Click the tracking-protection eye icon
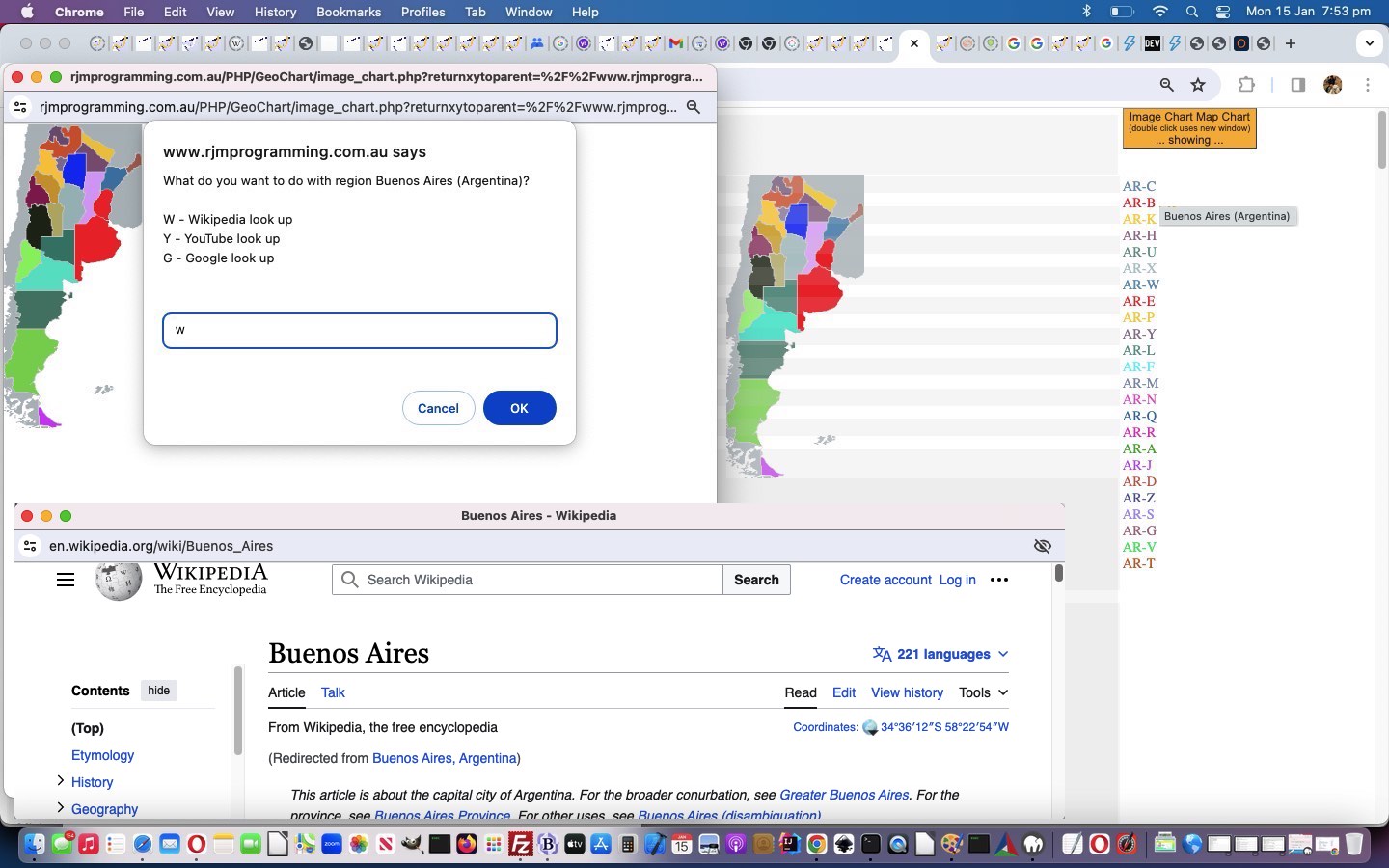Viewport: 1389px width, 868px height. coord(1042,546)
